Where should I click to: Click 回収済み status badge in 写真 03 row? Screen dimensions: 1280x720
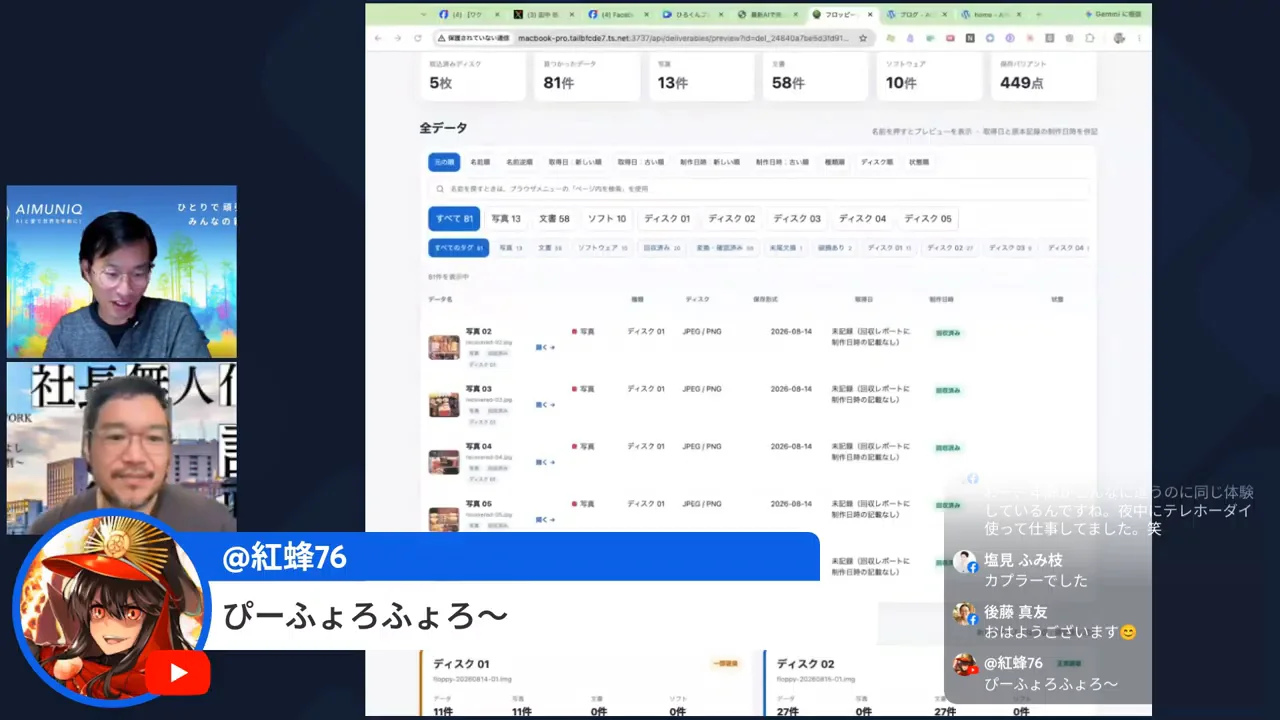pyautogui.click(x=948, y=390)
